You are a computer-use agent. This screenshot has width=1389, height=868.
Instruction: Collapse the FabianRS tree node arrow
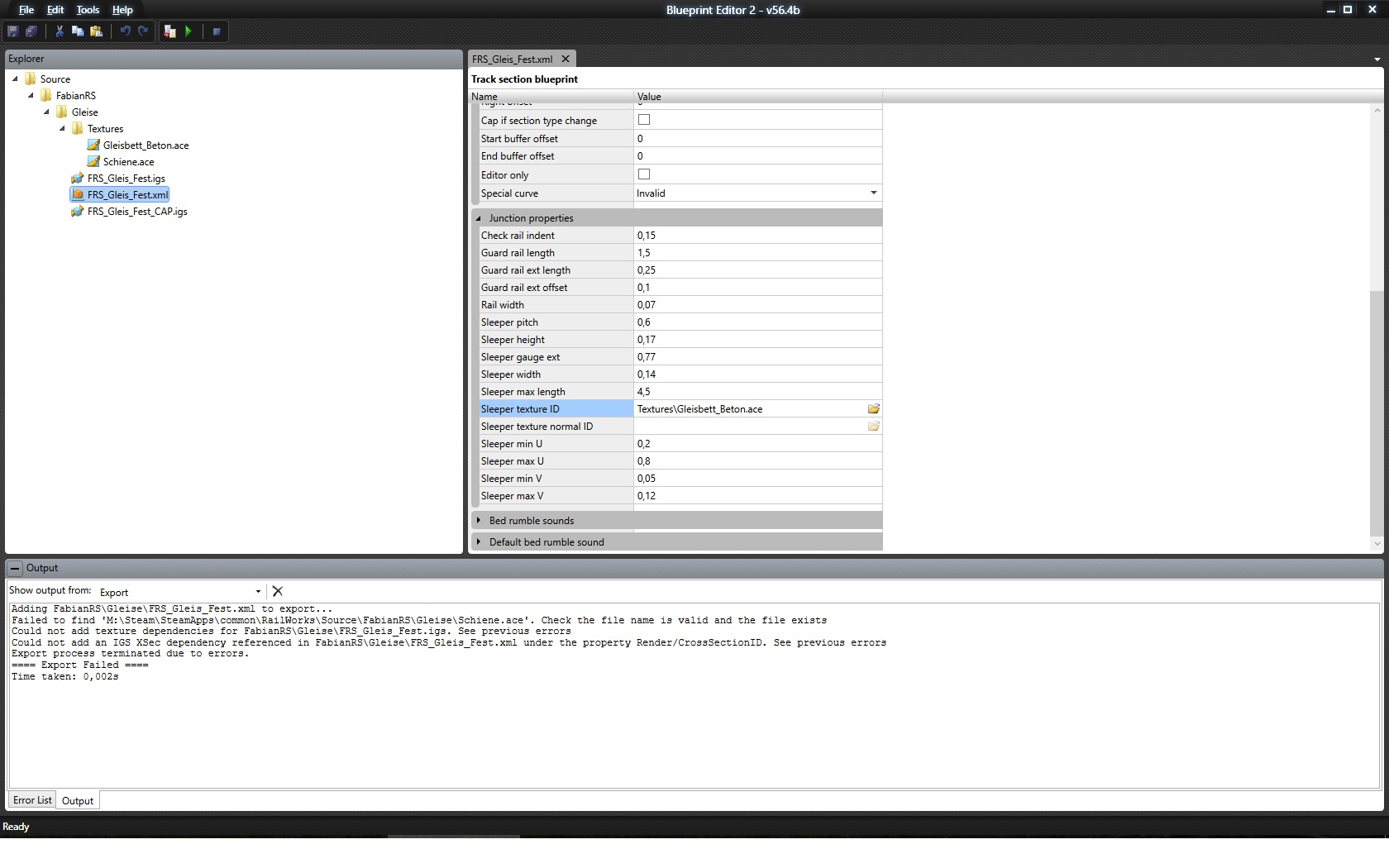tap(31, 96)
